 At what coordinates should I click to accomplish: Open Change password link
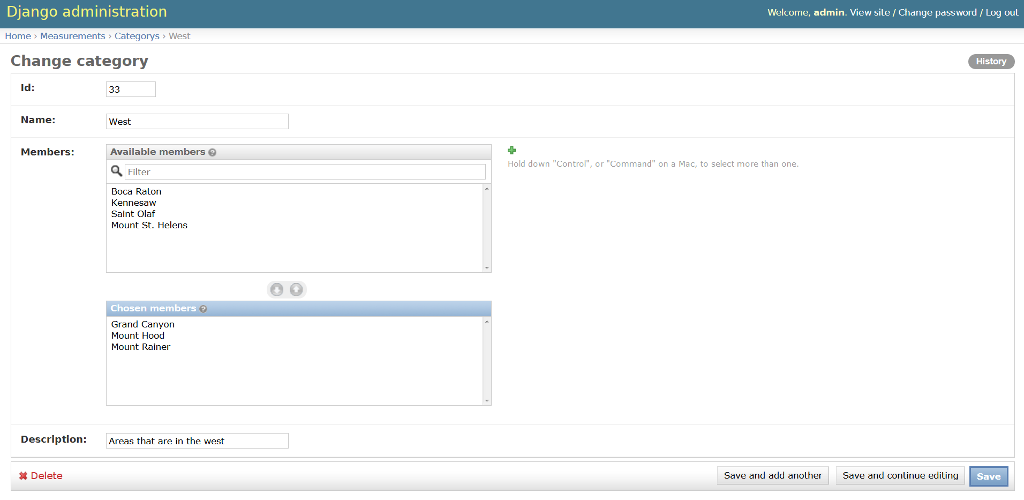tap(937, 13)
